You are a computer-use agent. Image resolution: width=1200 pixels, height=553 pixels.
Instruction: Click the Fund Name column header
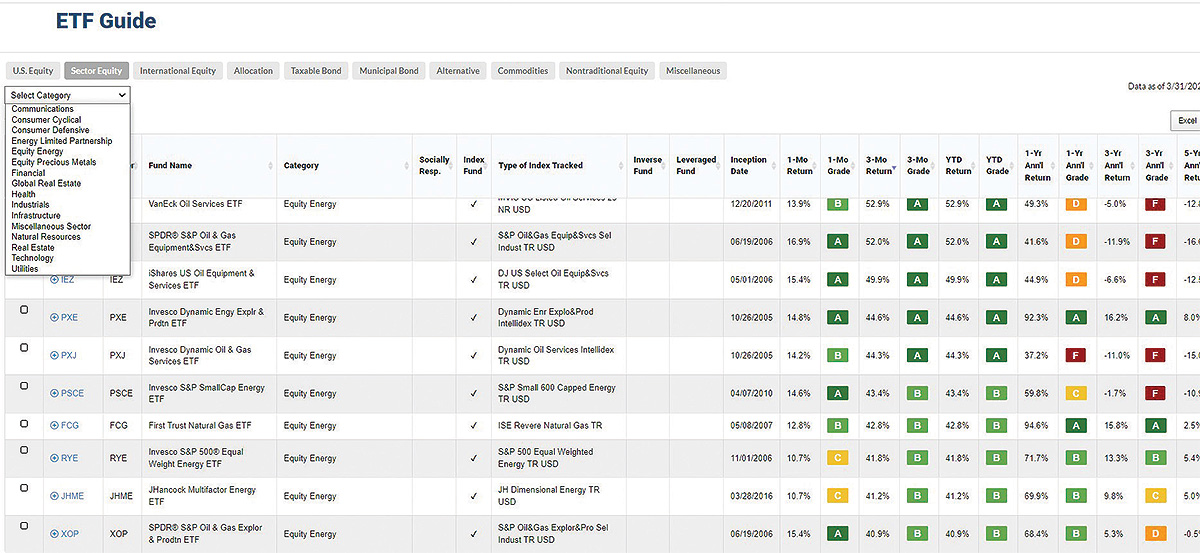point(170,165)
